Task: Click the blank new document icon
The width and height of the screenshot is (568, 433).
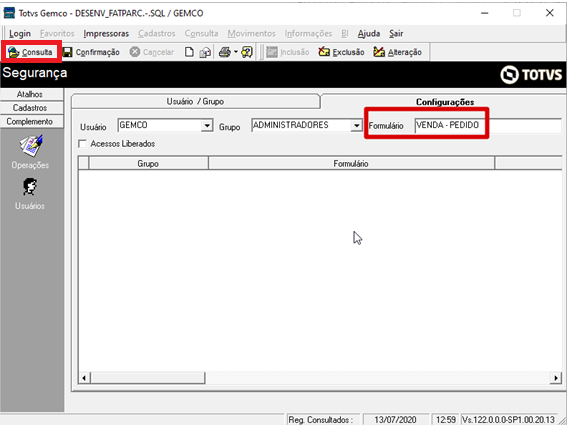Action: pos(189,52)
